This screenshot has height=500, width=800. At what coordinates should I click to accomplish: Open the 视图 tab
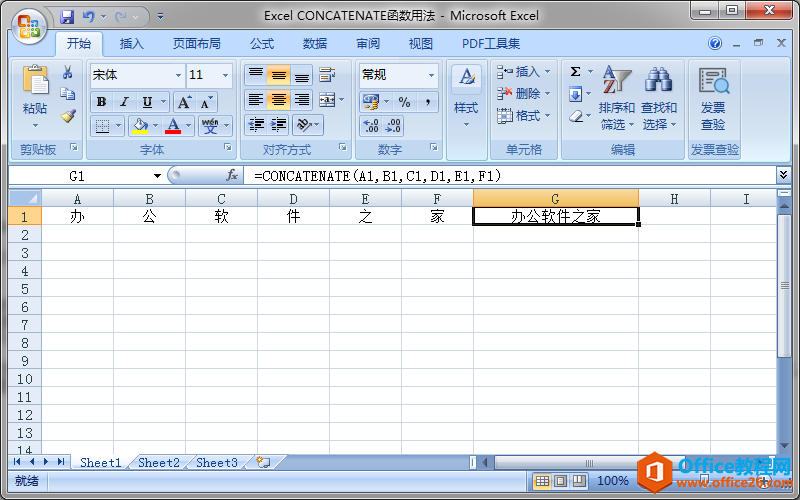coord(421,44)
